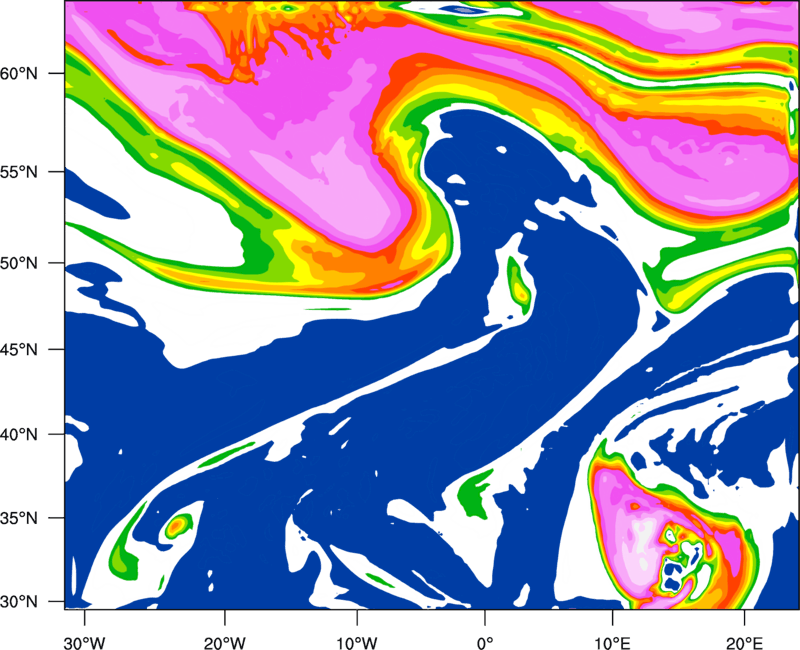
Task: Click the 60°N latitude label
Action: [19, 74]
